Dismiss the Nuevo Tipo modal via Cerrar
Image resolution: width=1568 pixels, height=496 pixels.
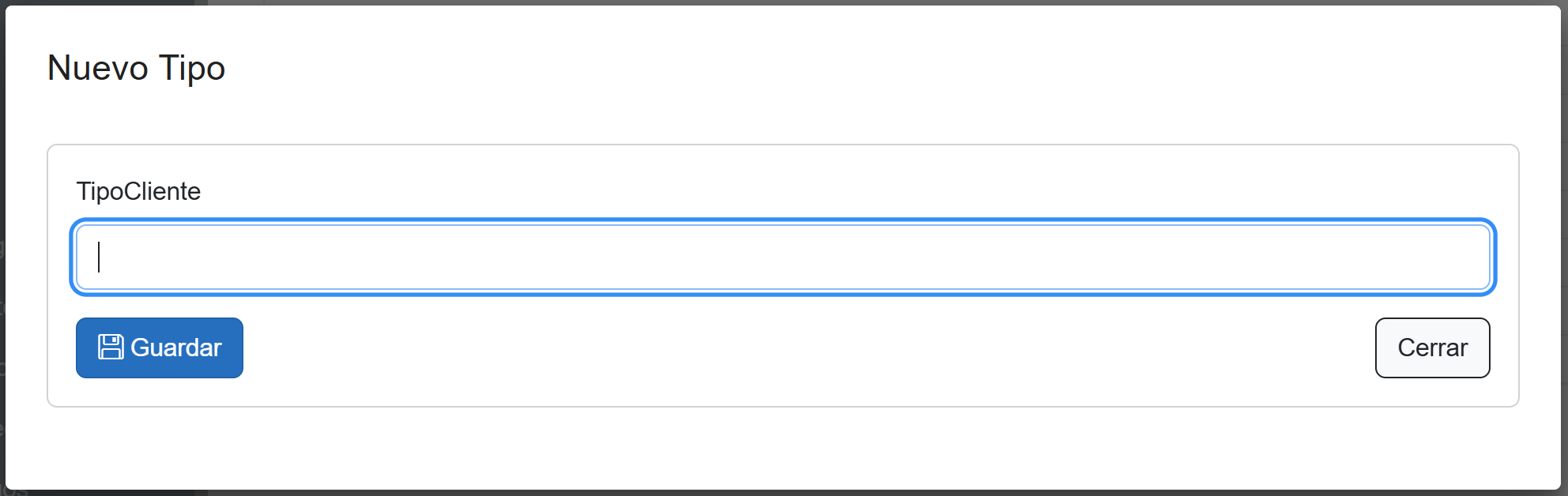coord(1432,348)
